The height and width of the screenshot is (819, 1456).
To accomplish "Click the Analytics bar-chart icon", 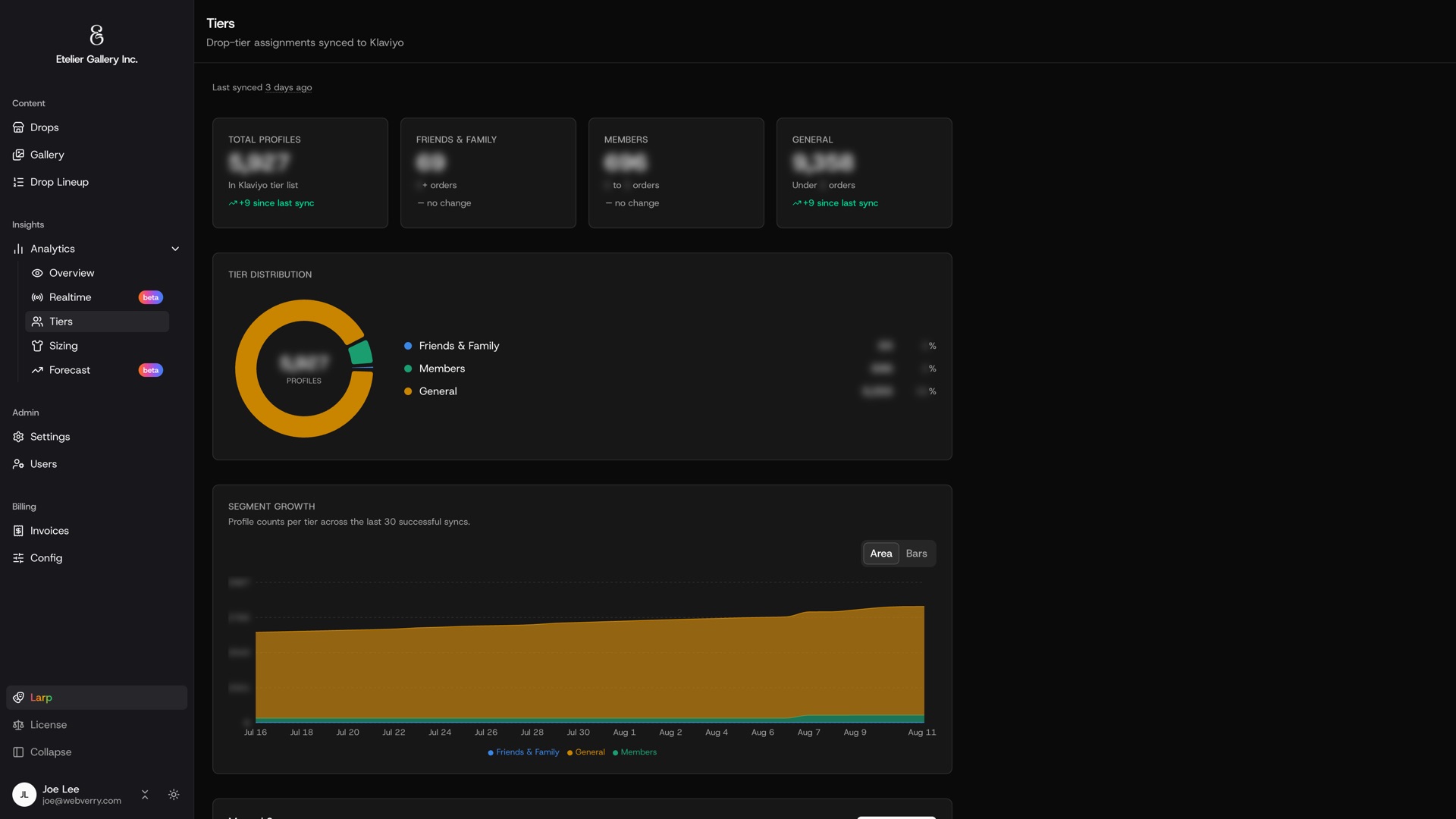I will click(x=18, y=249).
